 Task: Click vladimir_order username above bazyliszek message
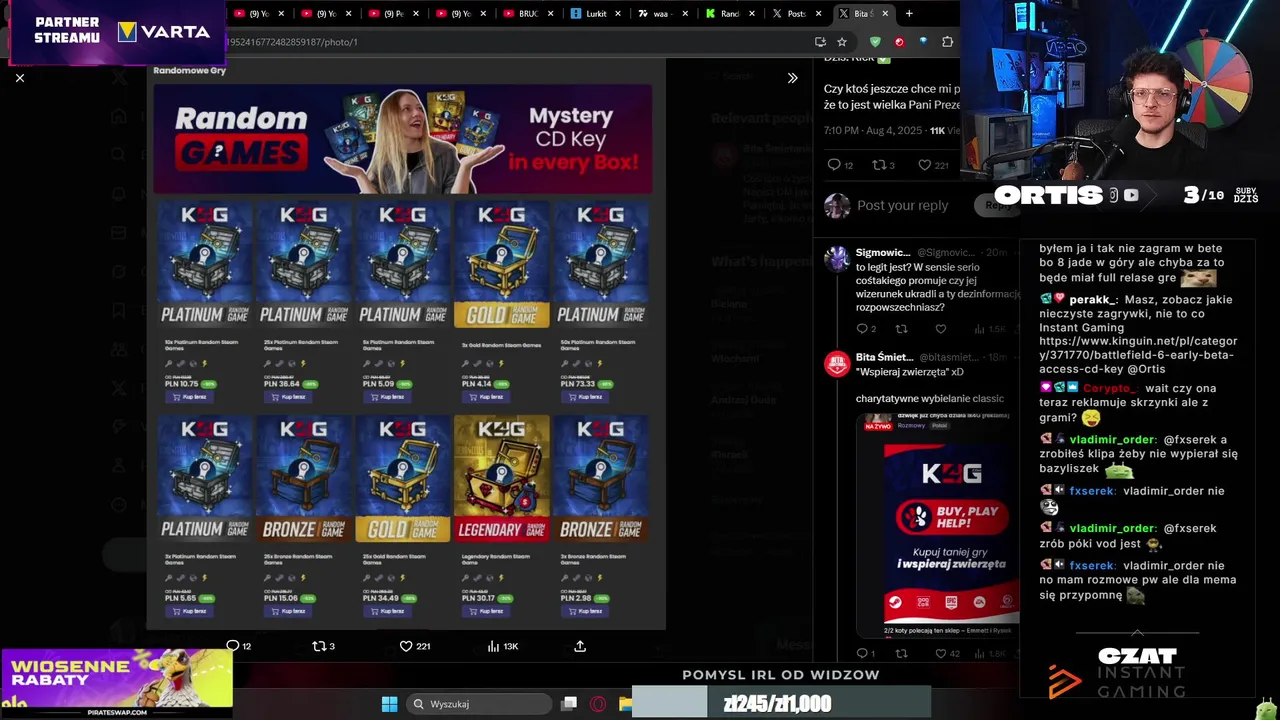(1112, 440)
